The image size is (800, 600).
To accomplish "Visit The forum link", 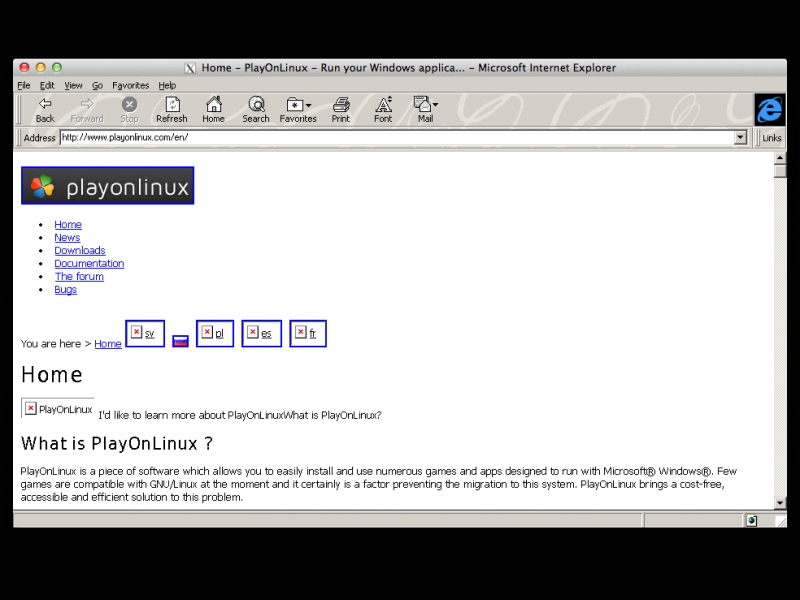I will pos(79,277).
